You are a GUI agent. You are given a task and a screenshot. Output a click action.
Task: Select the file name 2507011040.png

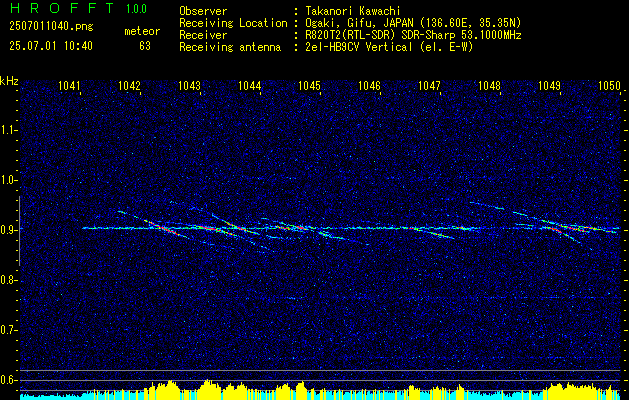[x=51, y=27]
